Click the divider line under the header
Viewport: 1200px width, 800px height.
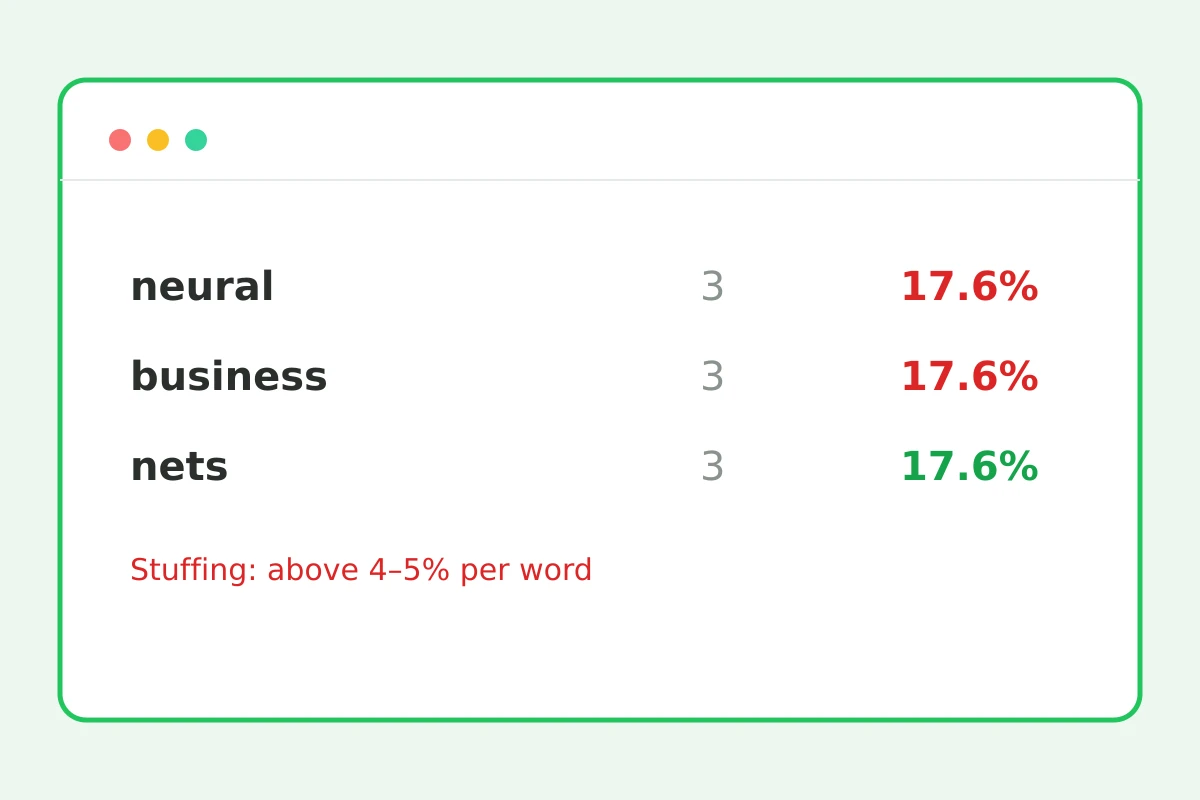pyautogui.click(x=600, y=180)
